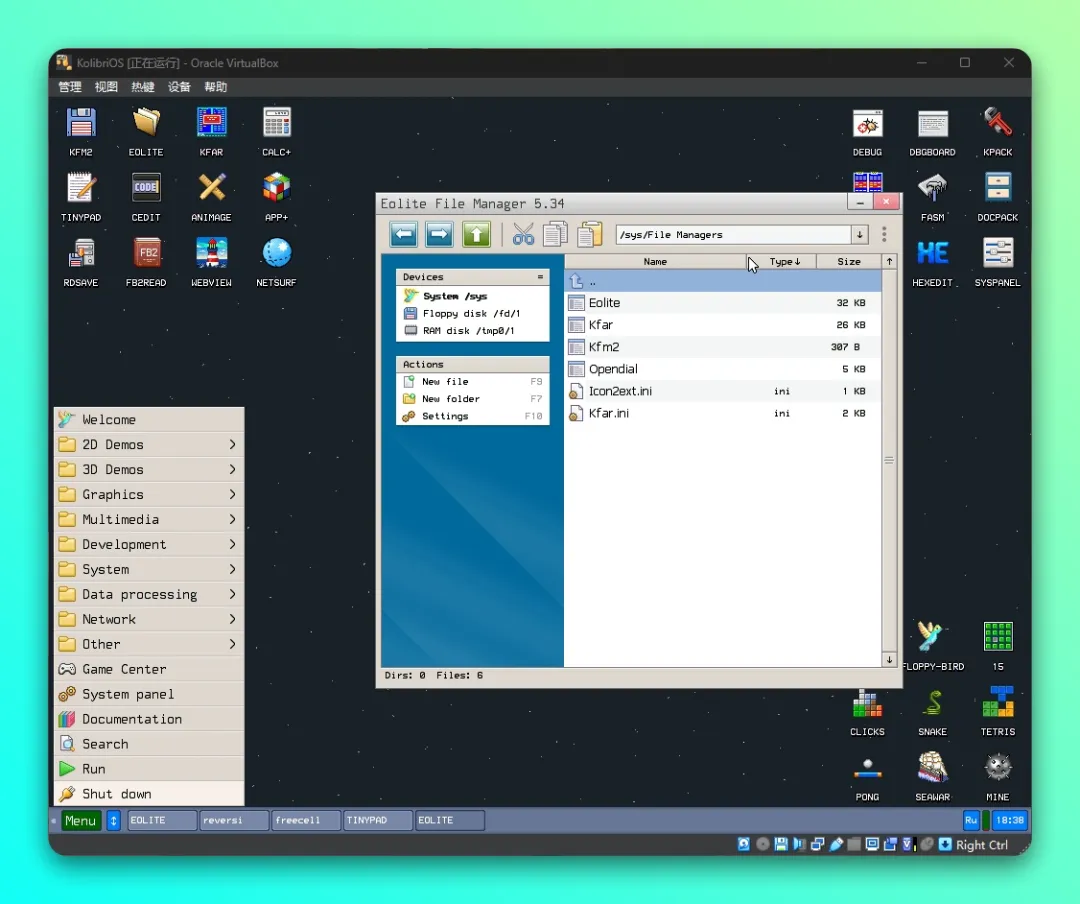The height and width of the screenshot is (904, 1080).
Task: Expand the 2D Demos submenu
Action: 149,444
